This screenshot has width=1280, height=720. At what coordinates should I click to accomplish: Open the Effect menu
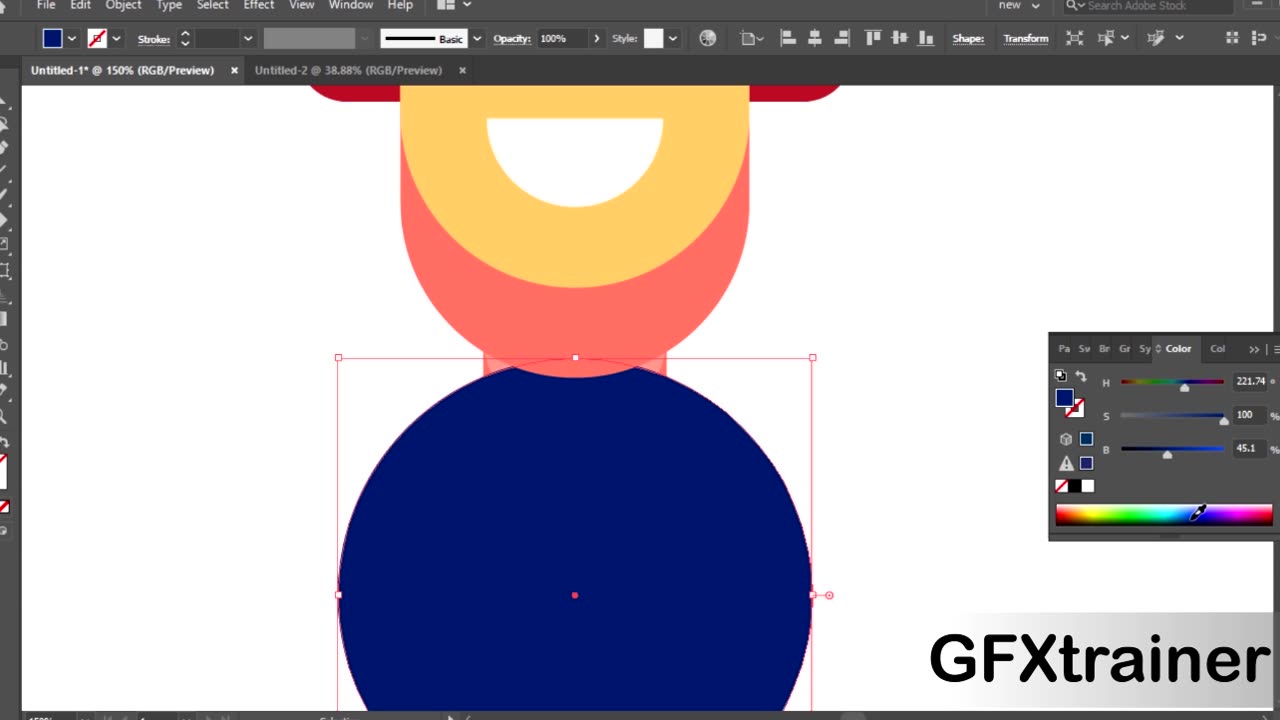coord(258,5)
